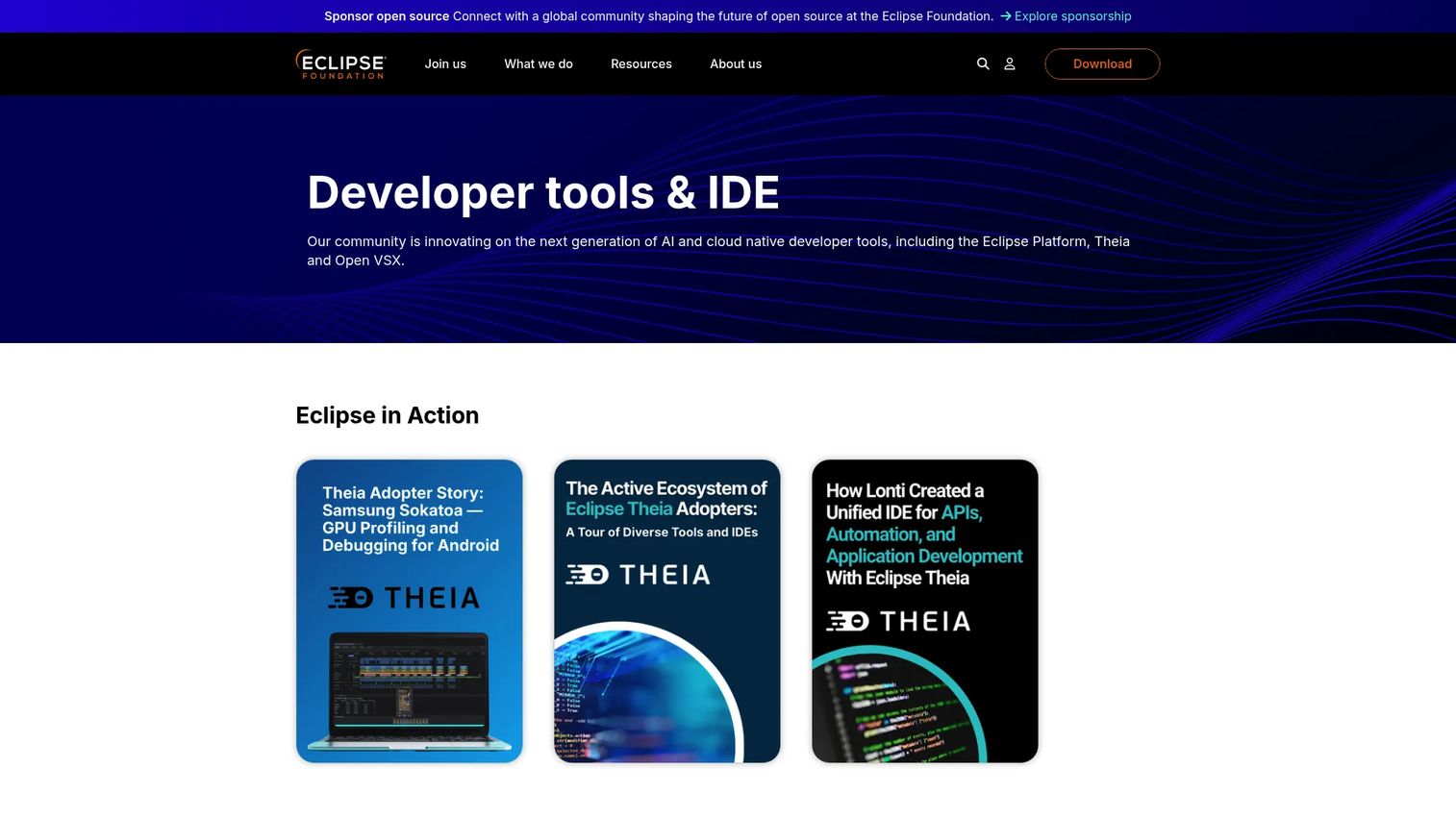This screenshot has height=818, width=1456.
Task: Open the Join us menu
Action: click(445, 63)
